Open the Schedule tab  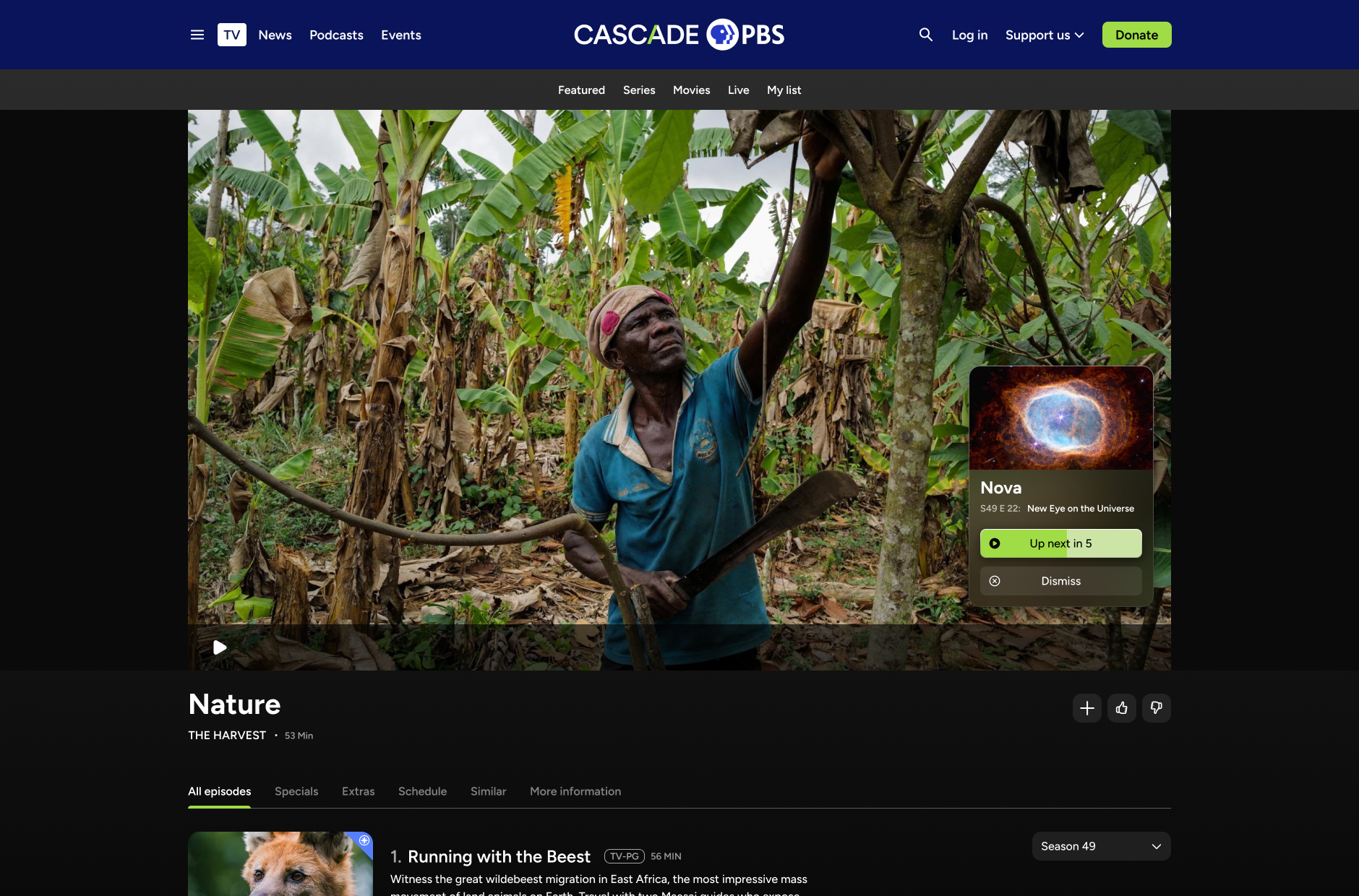click(422, 791)
